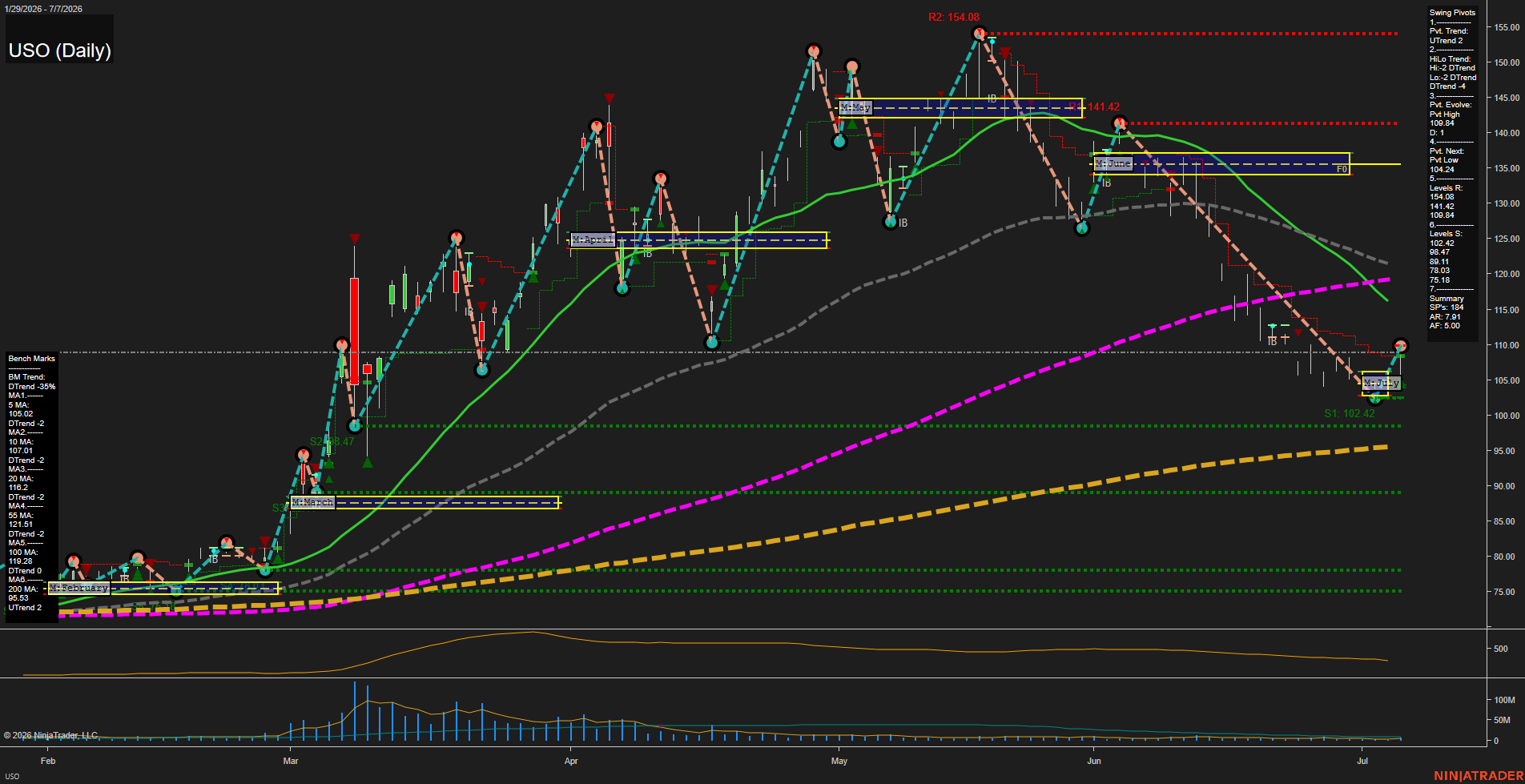
Task: Click the 78.03 support level value
Action: click(x=1439, y=271)
